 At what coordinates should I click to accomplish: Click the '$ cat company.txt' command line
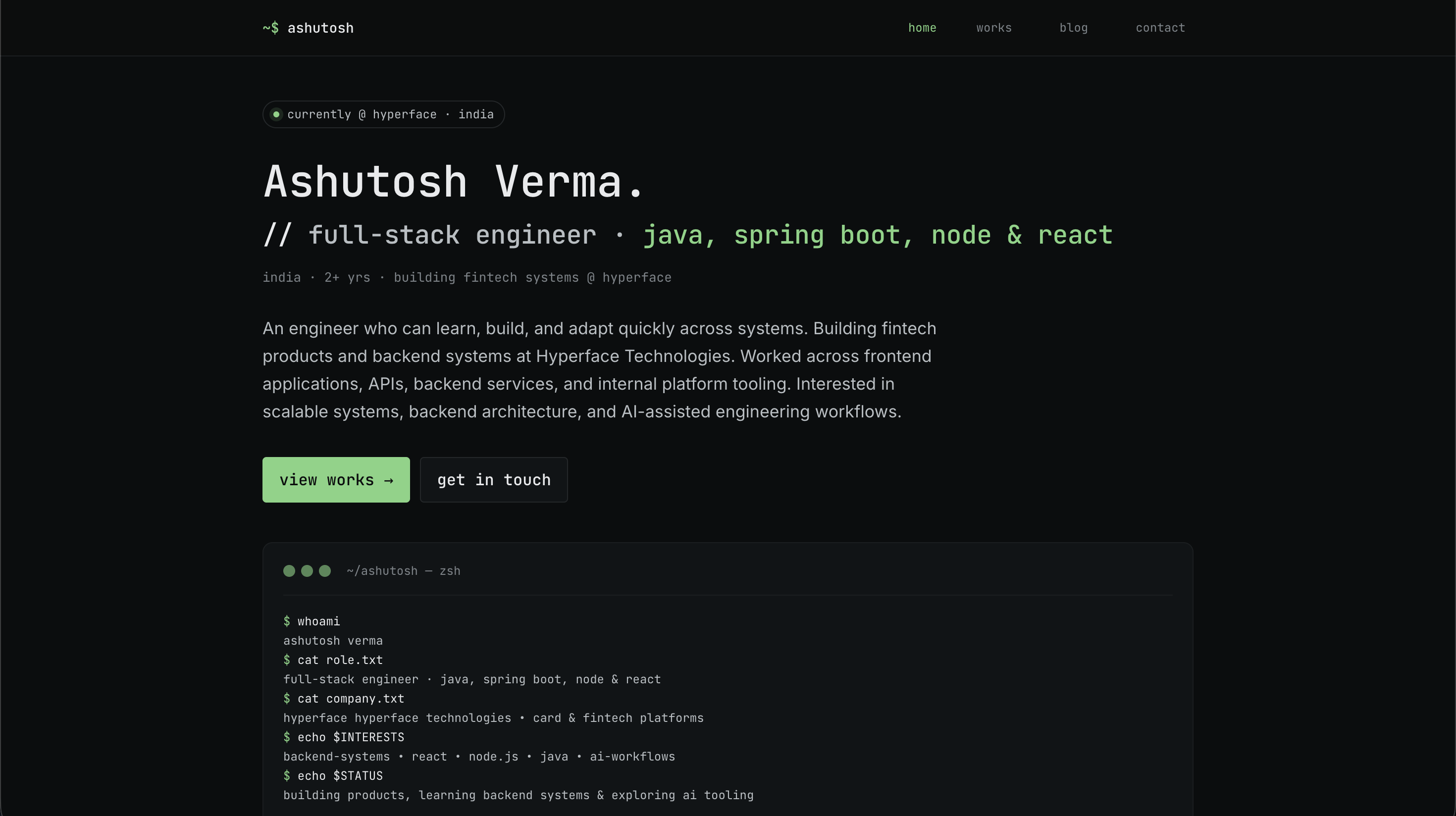point(344,699)
